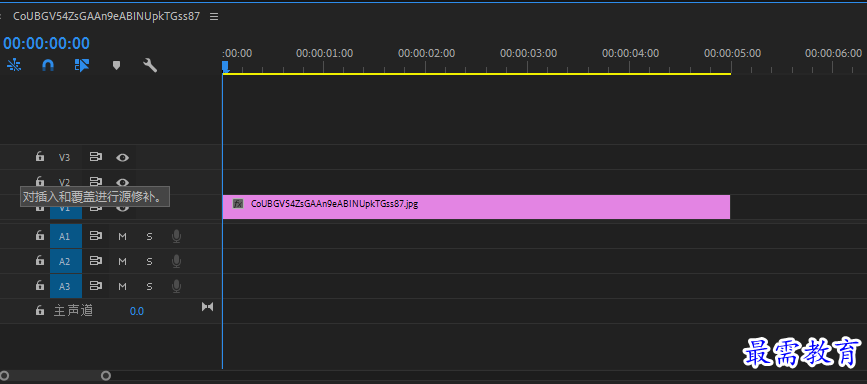Toggle sync lock for track V2
The height and width of the screenshot is (384, 867).
[x=96, y=181]
